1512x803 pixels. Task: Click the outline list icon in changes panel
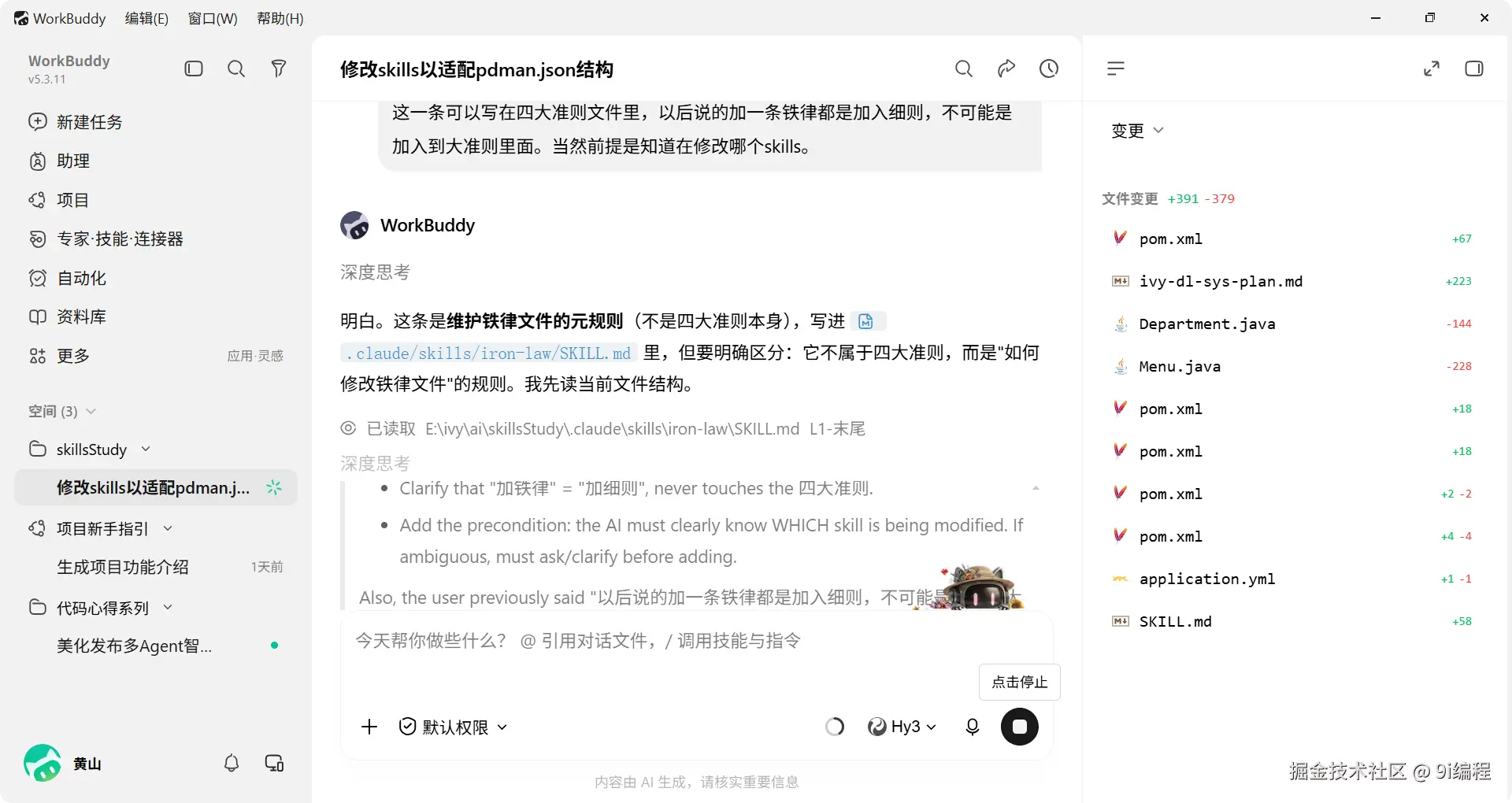pyautogui.click(x=1116, y=68)
